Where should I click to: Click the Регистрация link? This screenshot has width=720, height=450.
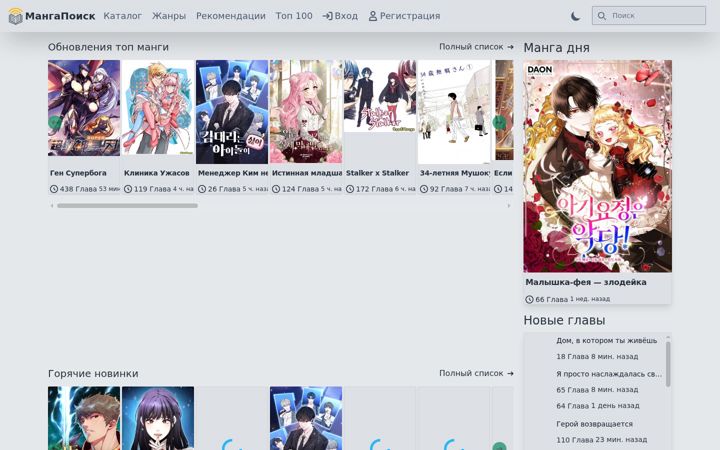pyautogui.click(x=405, y=16)
